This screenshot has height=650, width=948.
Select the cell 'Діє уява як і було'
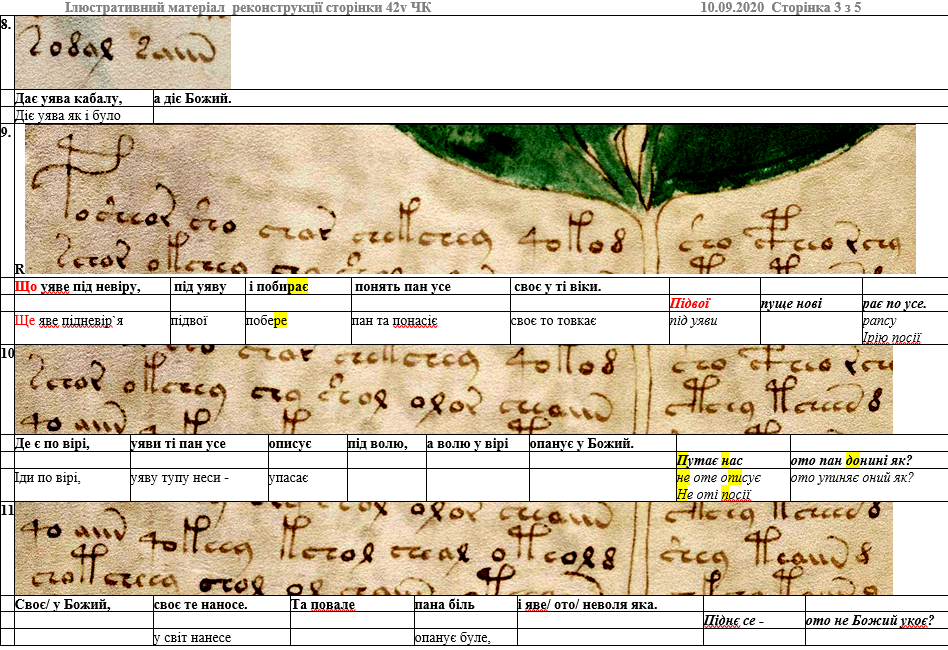click(x=83, y=115)
